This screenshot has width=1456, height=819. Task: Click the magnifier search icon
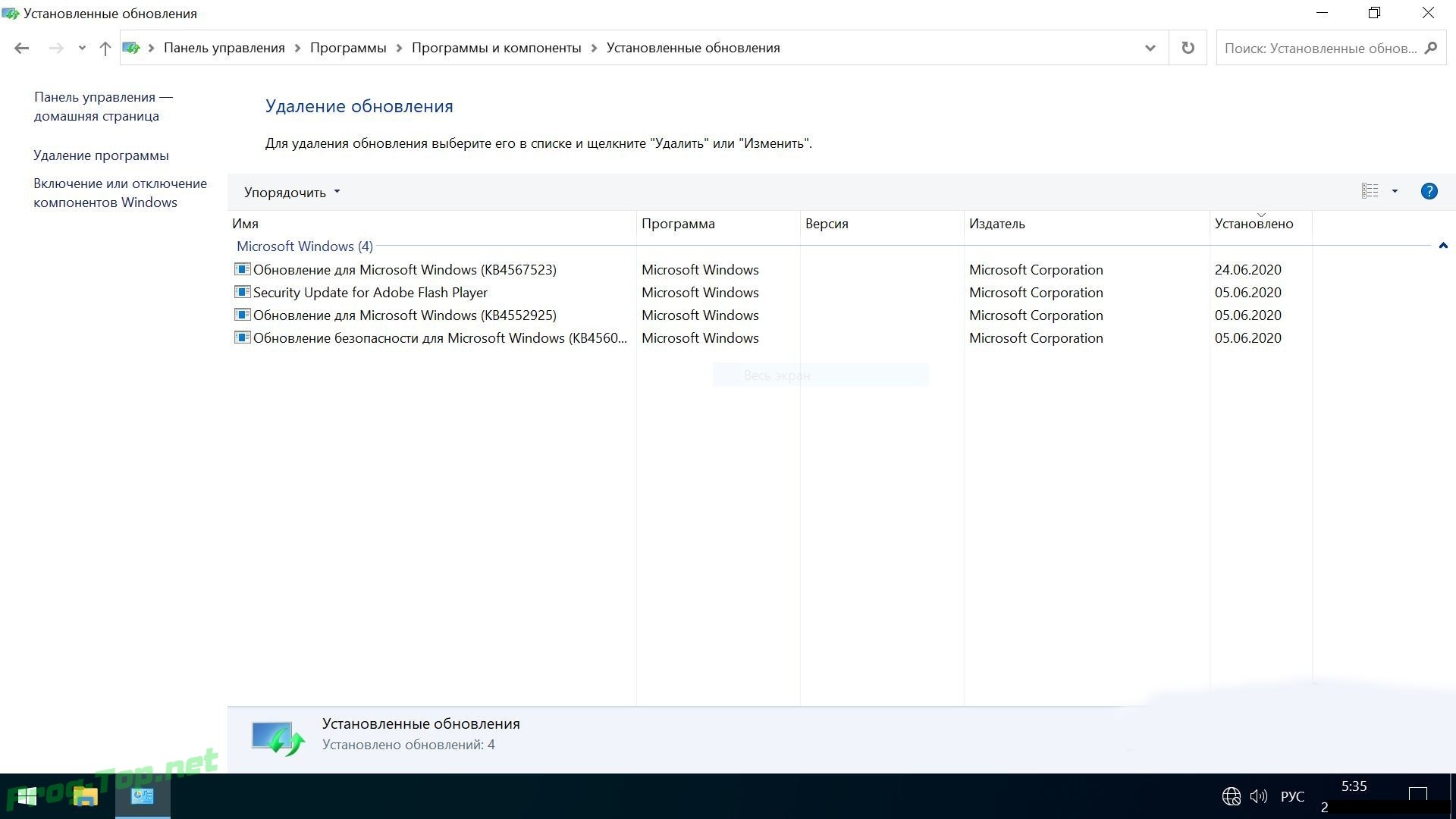pyautogui.click(x=1431, y=48)
